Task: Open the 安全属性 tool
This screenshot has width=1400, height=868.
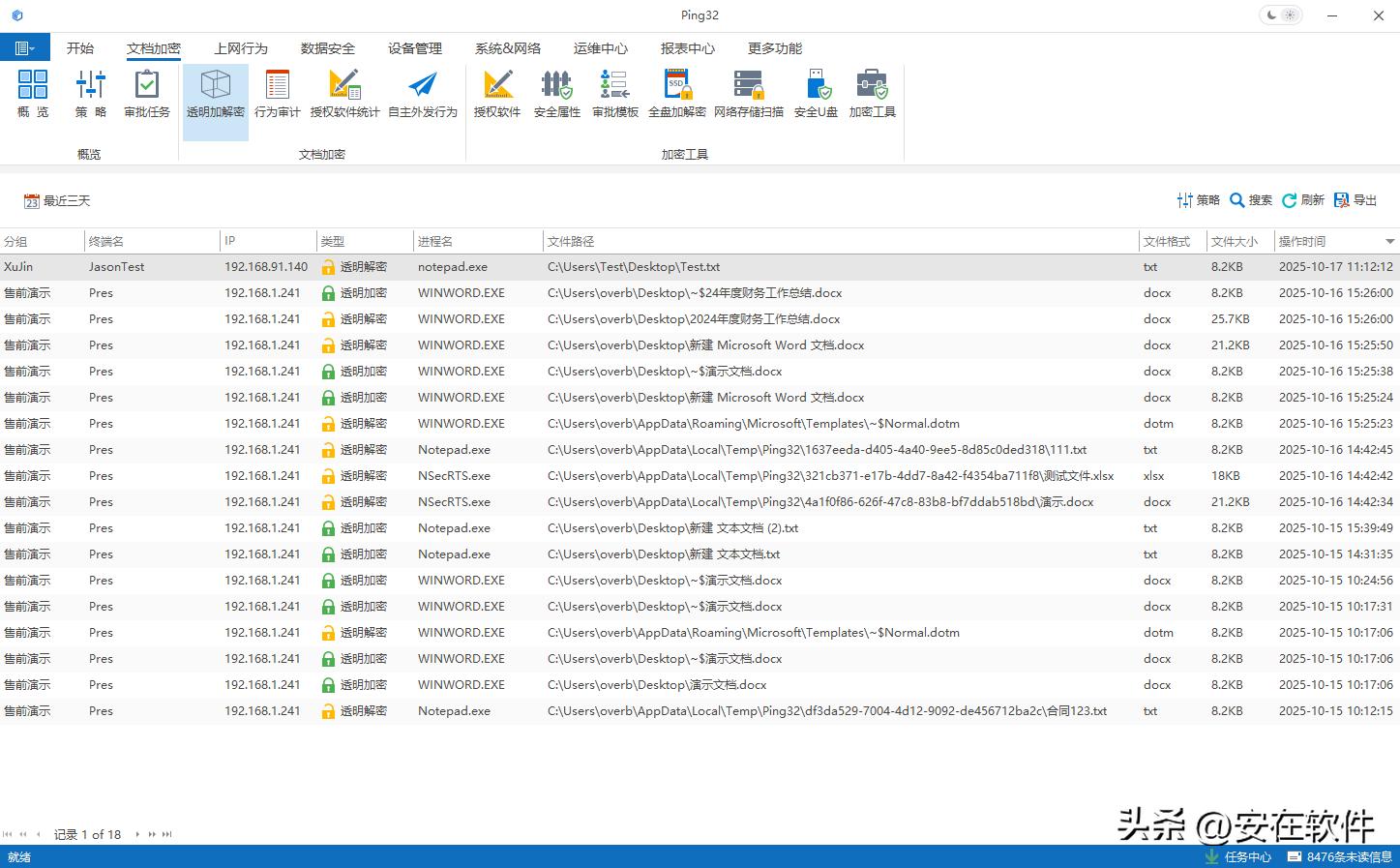Action: [x=556, y=95]
